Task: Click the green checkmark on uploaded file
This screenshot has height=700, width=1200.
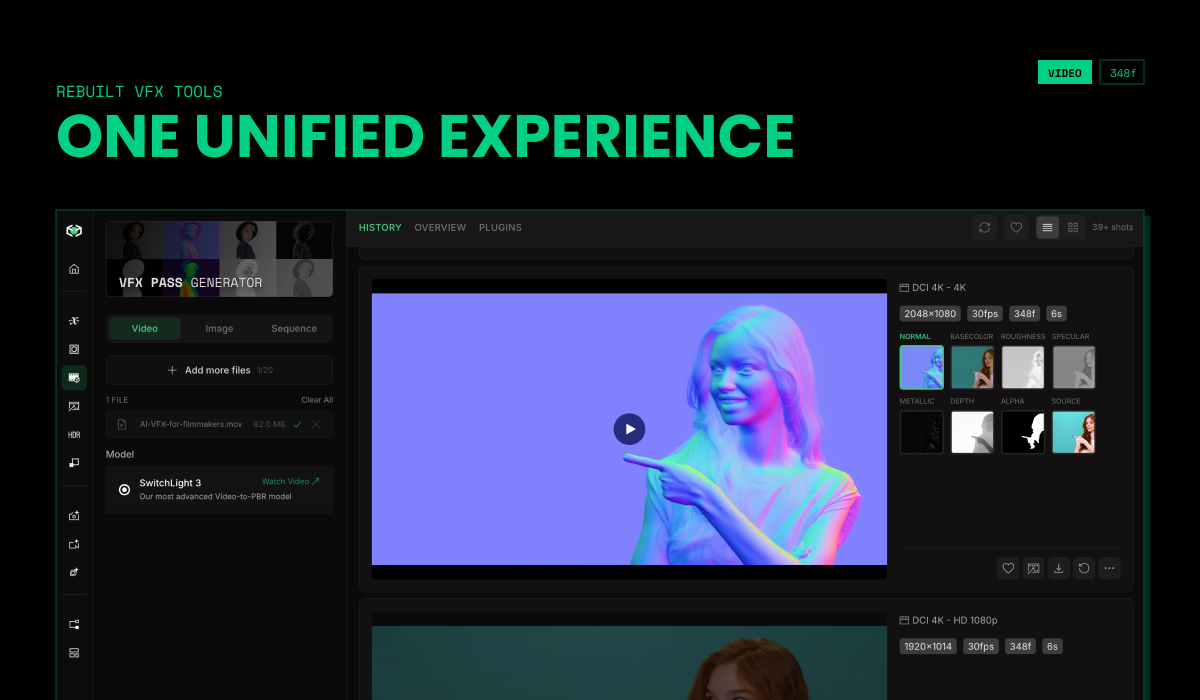Action: (297, 424)
